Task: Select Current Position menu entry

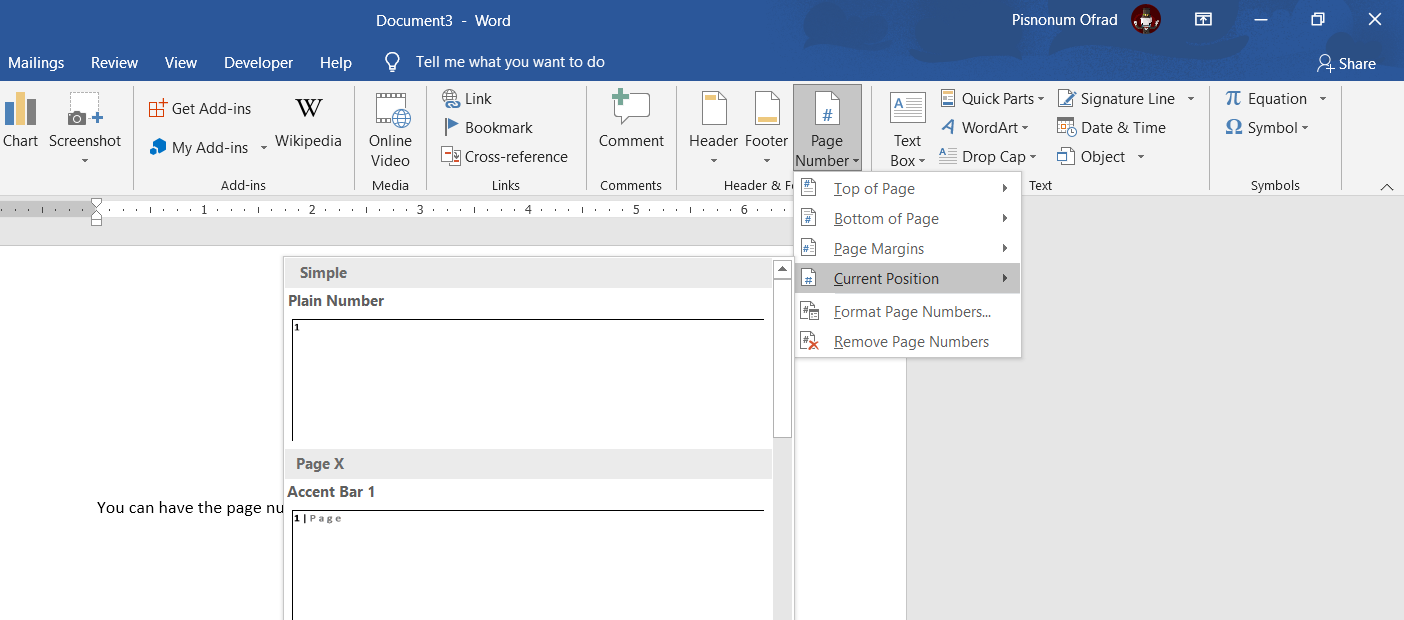Action: [907, 278]
